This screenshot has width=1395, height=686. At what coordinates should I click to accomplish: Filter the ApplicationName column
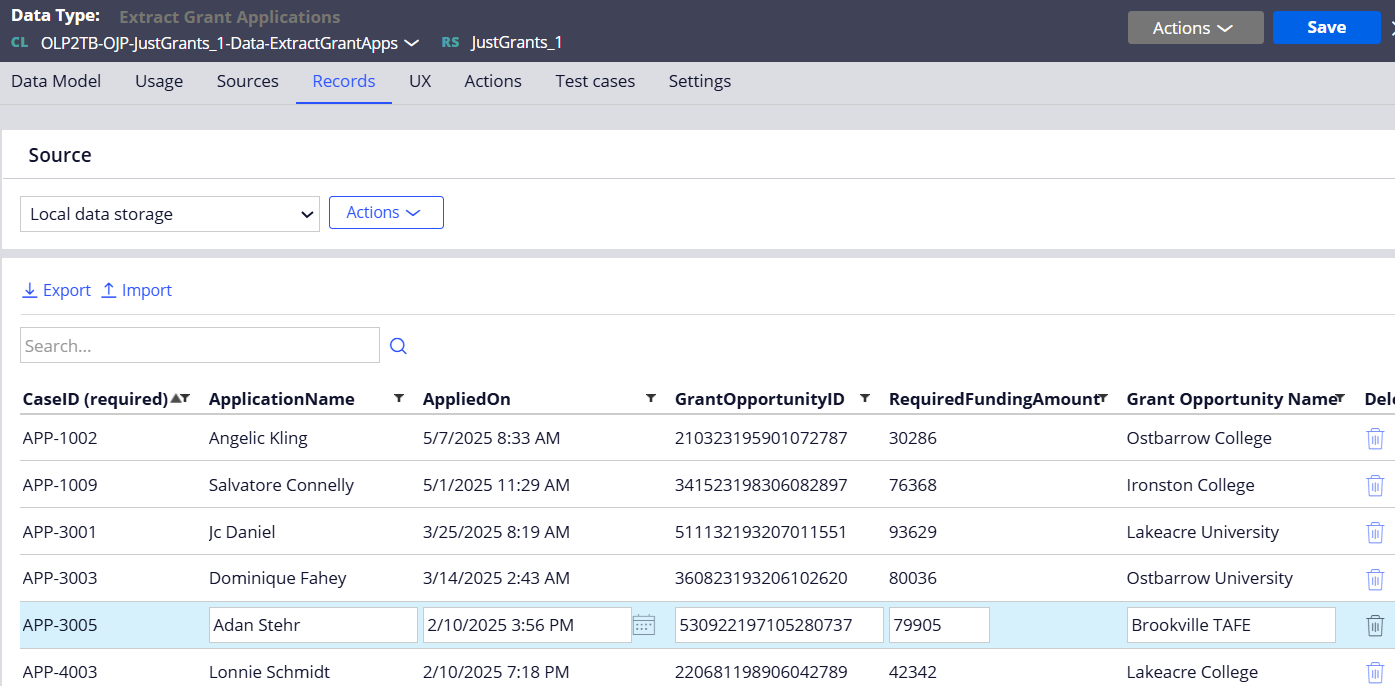point(399,398)
